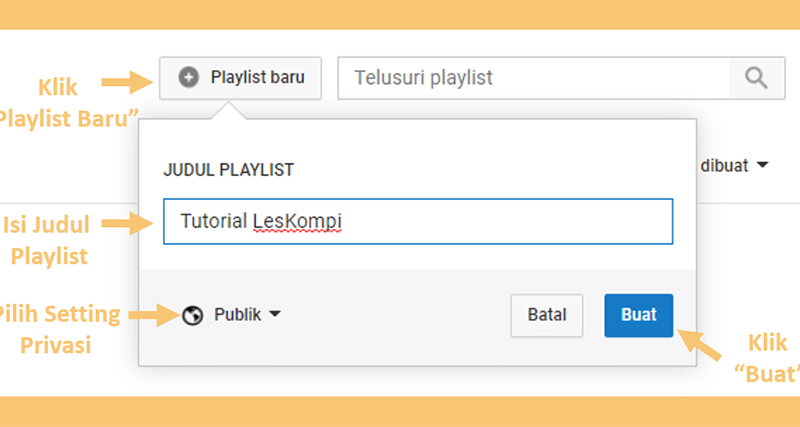Click the orange Klik annotation above Playlist Baru
Image resolution: width=800 pixels, height=427 pixels.
[x=58, y=88]
